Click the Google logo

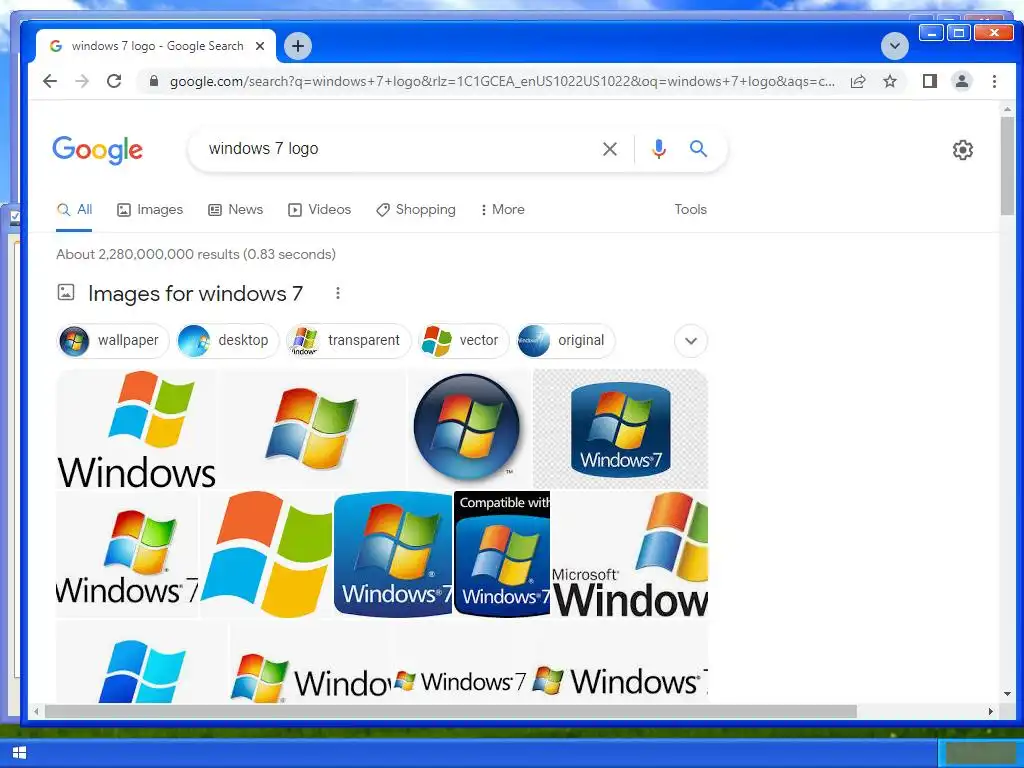pos(98,150)
